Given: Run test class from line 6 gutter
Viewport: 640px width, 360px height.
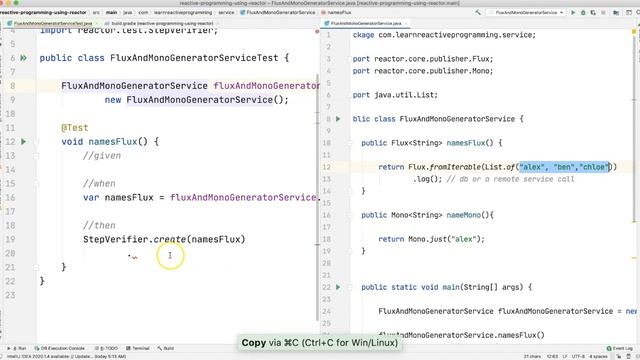Looking at the screenshot, I should (24, 58).
